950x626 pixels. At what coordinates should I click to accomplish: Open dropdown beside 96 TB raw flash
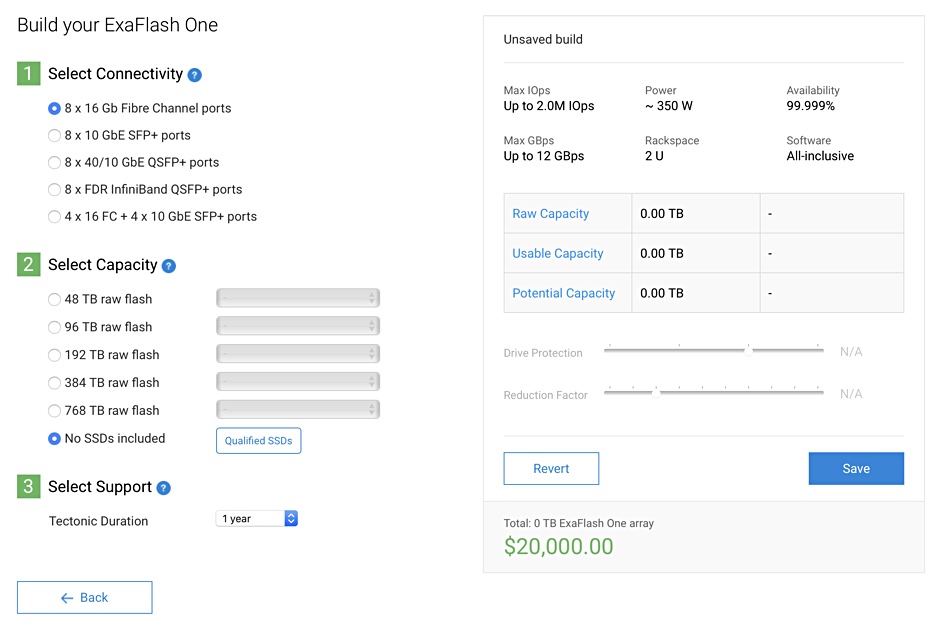click(x=298, y=326)
